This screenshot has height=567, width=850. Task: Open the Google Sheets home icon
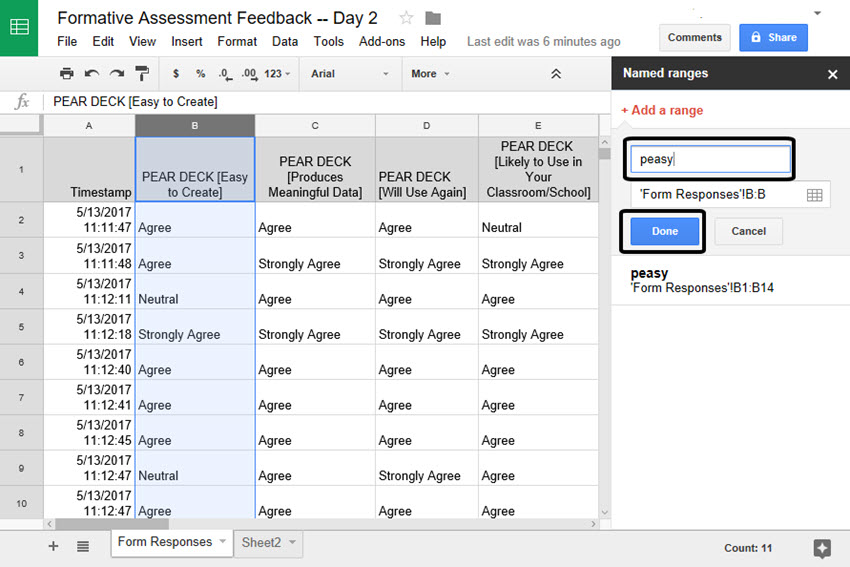(19, 27)
